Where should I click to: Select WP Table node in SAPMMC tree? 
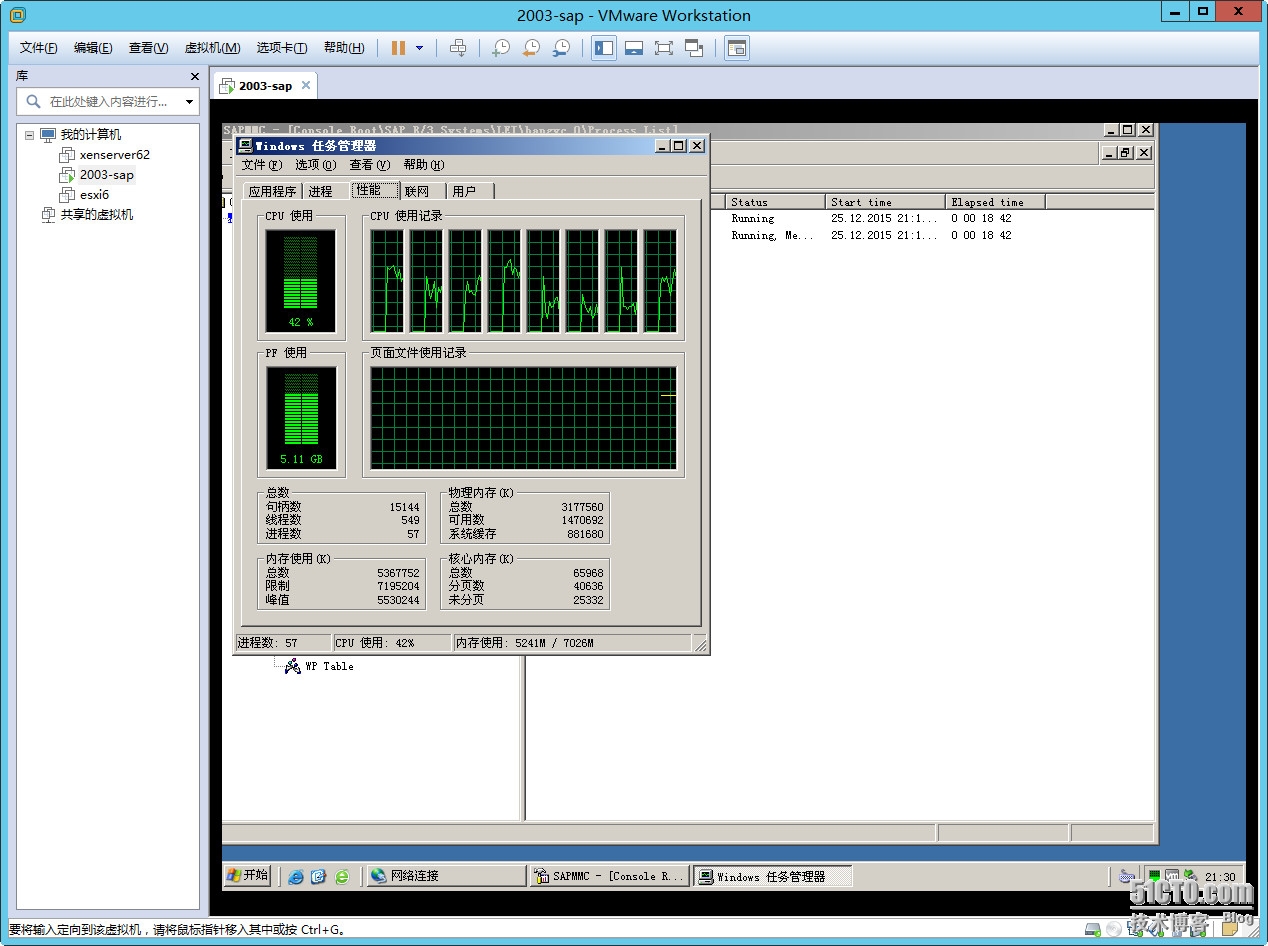coord(329,666)
